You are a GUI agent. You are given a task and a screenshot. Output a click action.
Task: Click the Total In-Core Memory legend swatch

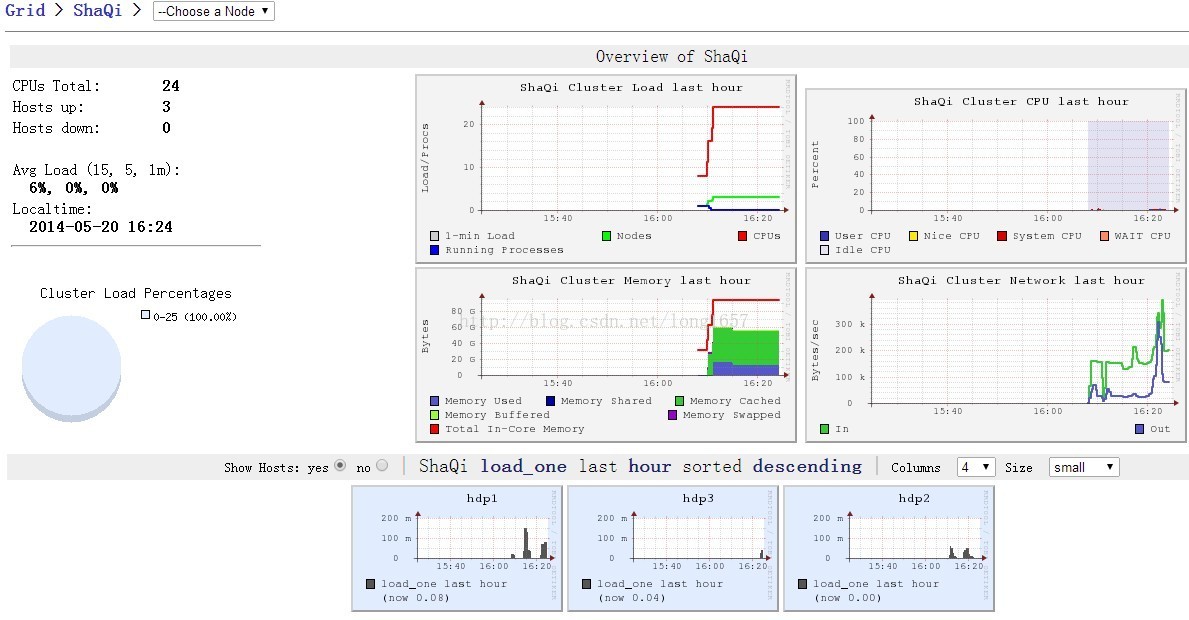435,429
